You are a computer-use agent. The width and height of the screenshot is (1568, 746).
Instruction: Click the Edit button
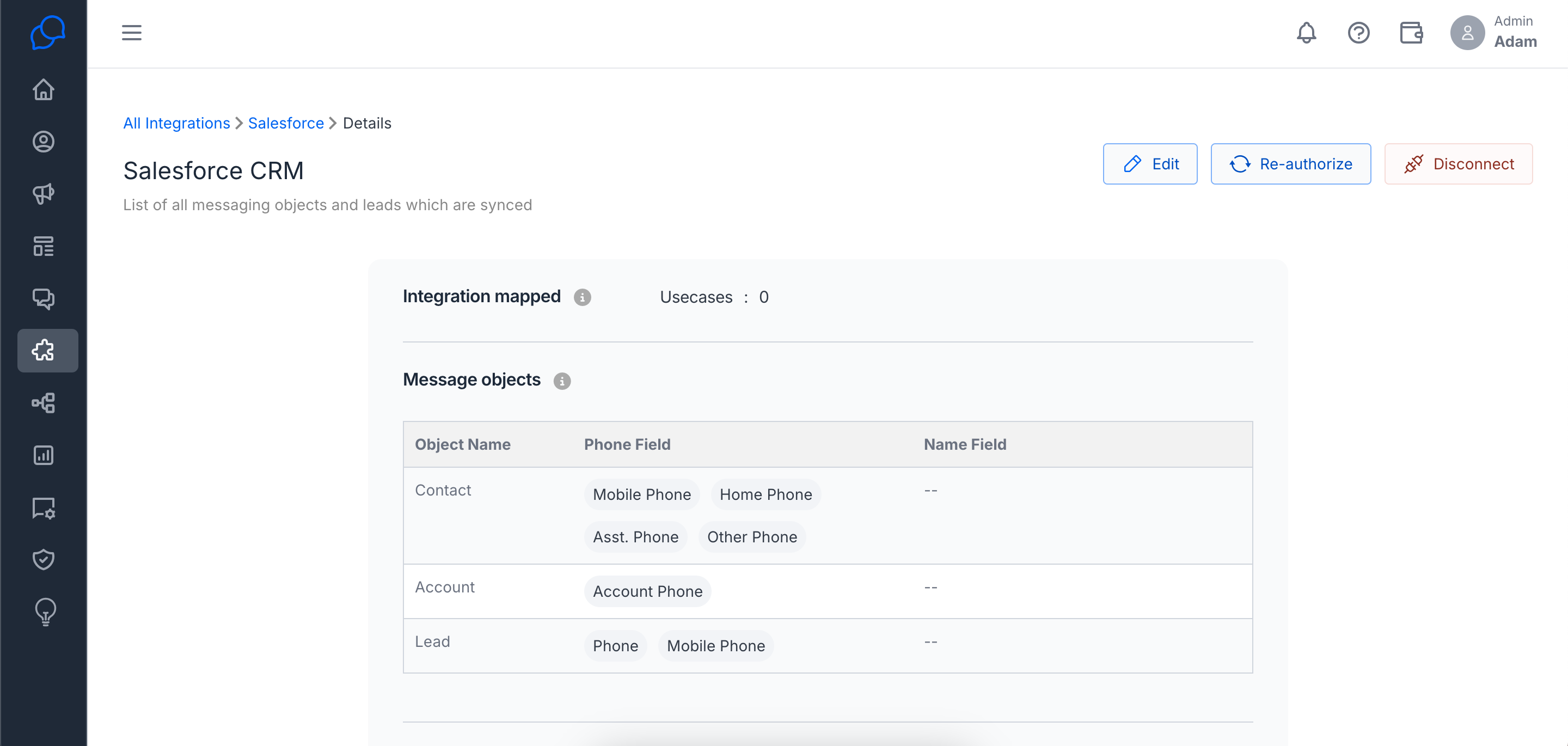[1150, 164]
